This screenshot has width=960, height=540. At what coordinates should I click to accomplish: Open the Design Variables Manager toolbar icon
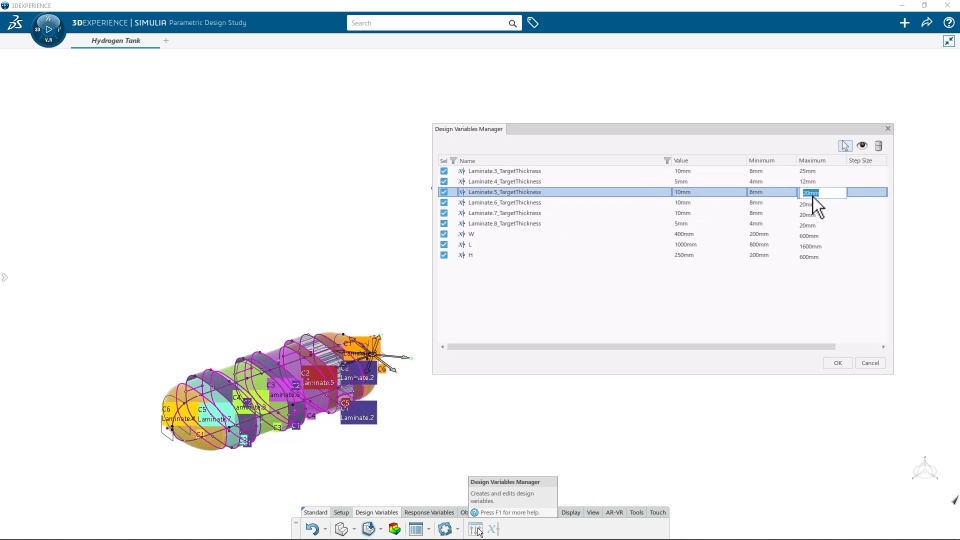click(x=475, y=530)
